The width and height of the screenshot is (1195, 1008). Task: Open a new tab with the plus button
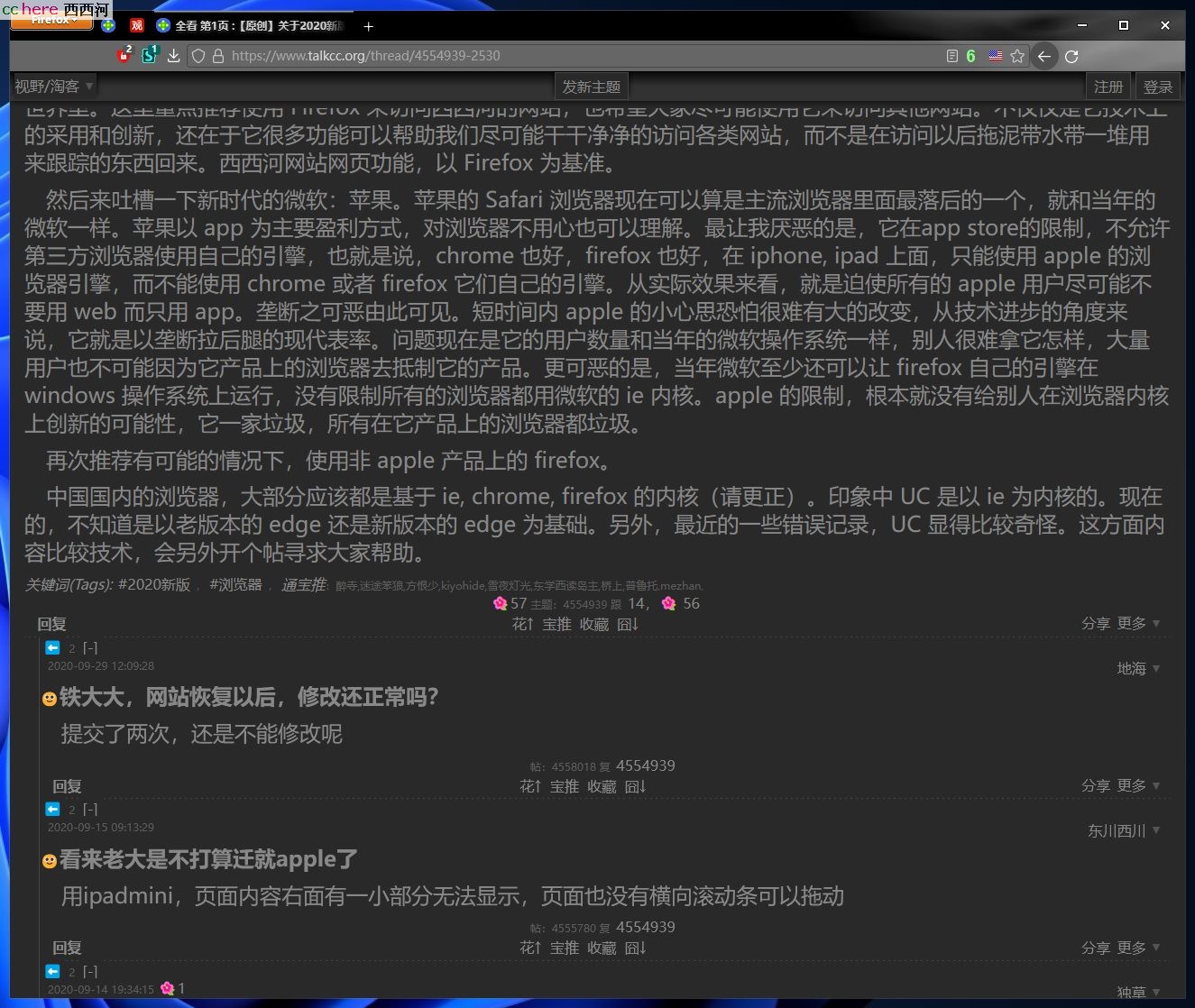point(368,26)
